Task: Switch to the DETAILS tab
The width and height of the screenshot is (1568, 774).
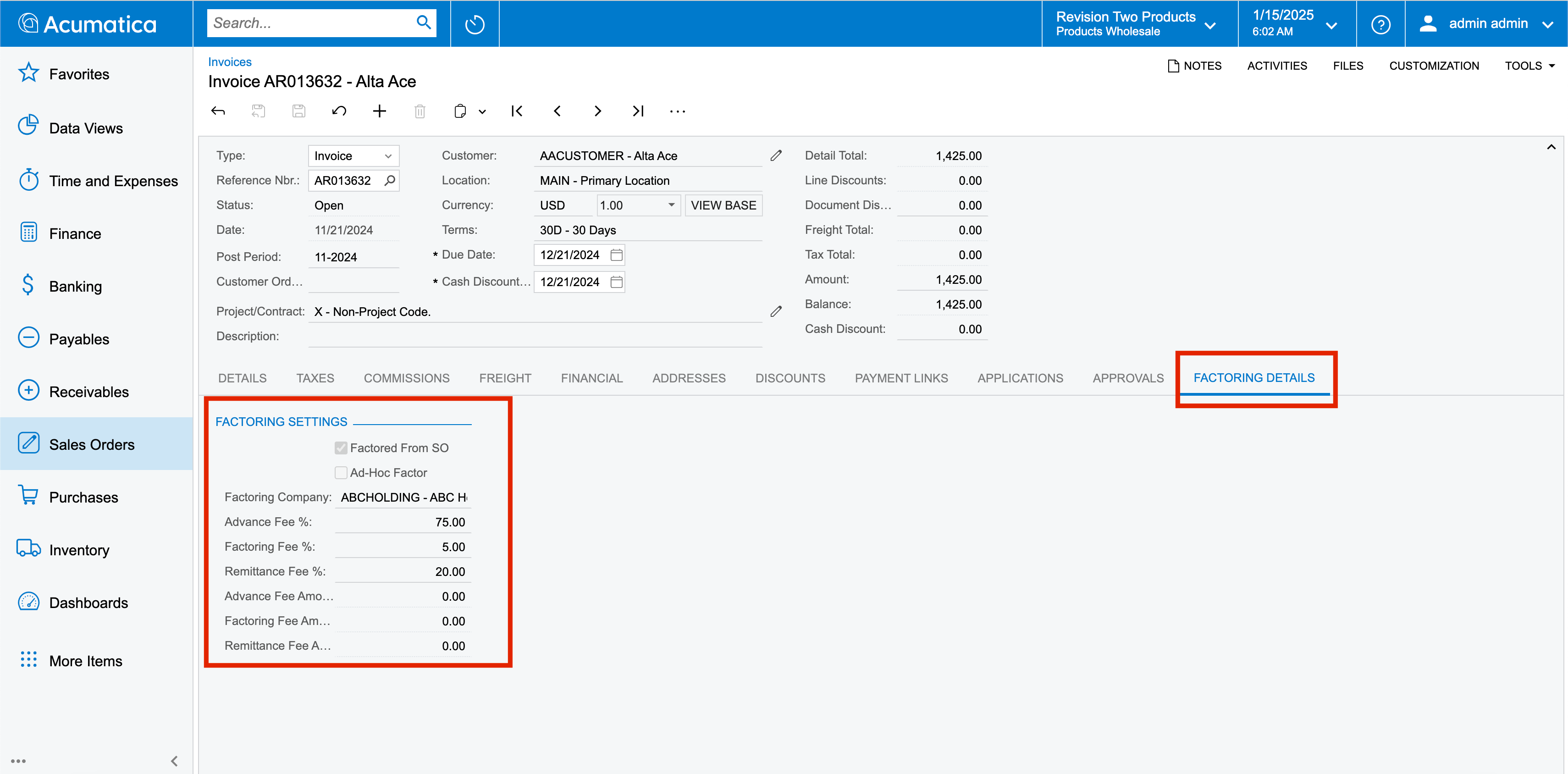Action: (x=242, y=378)
